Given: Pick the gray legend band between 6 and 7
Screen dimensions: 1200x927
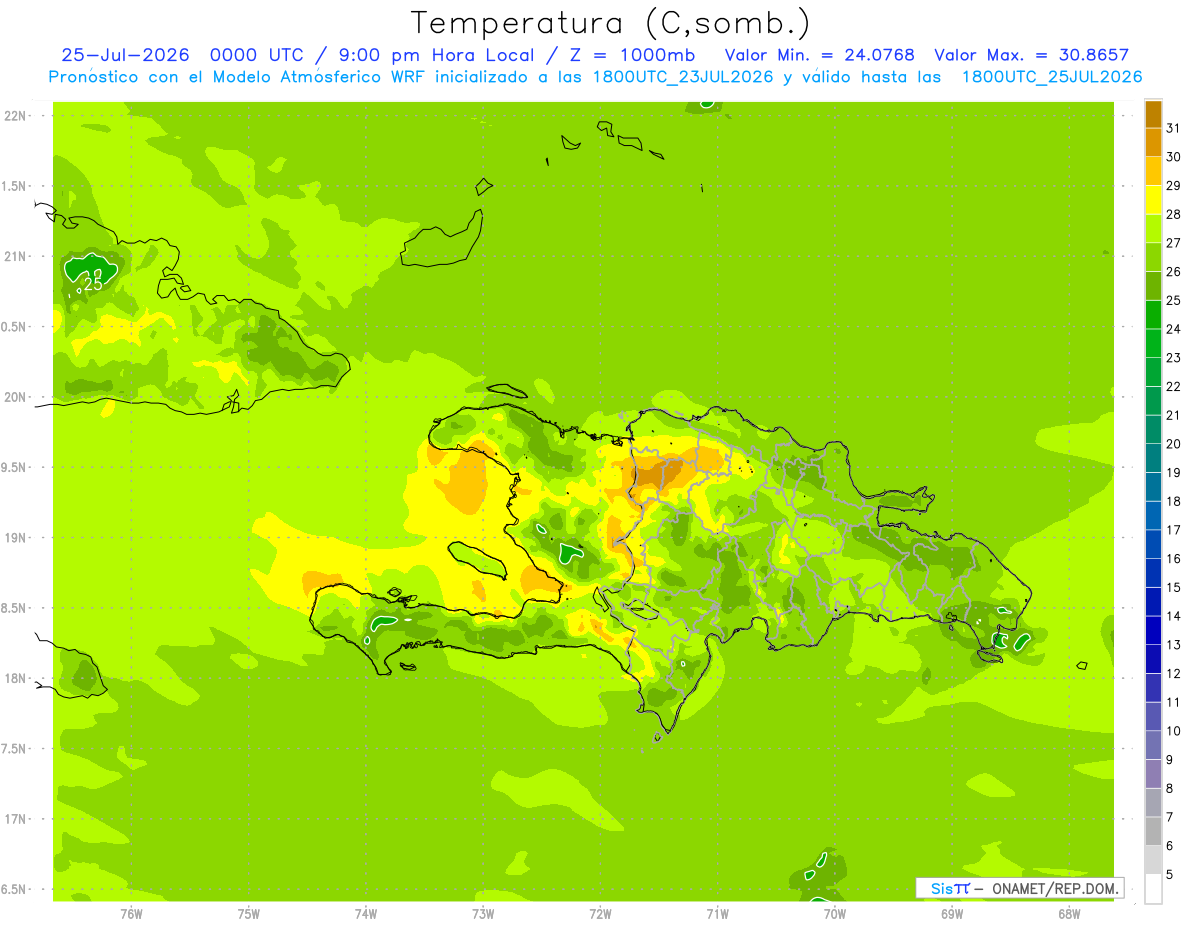Looking at the screenshot, I should pyautogui.click(x=1153, y=831).
